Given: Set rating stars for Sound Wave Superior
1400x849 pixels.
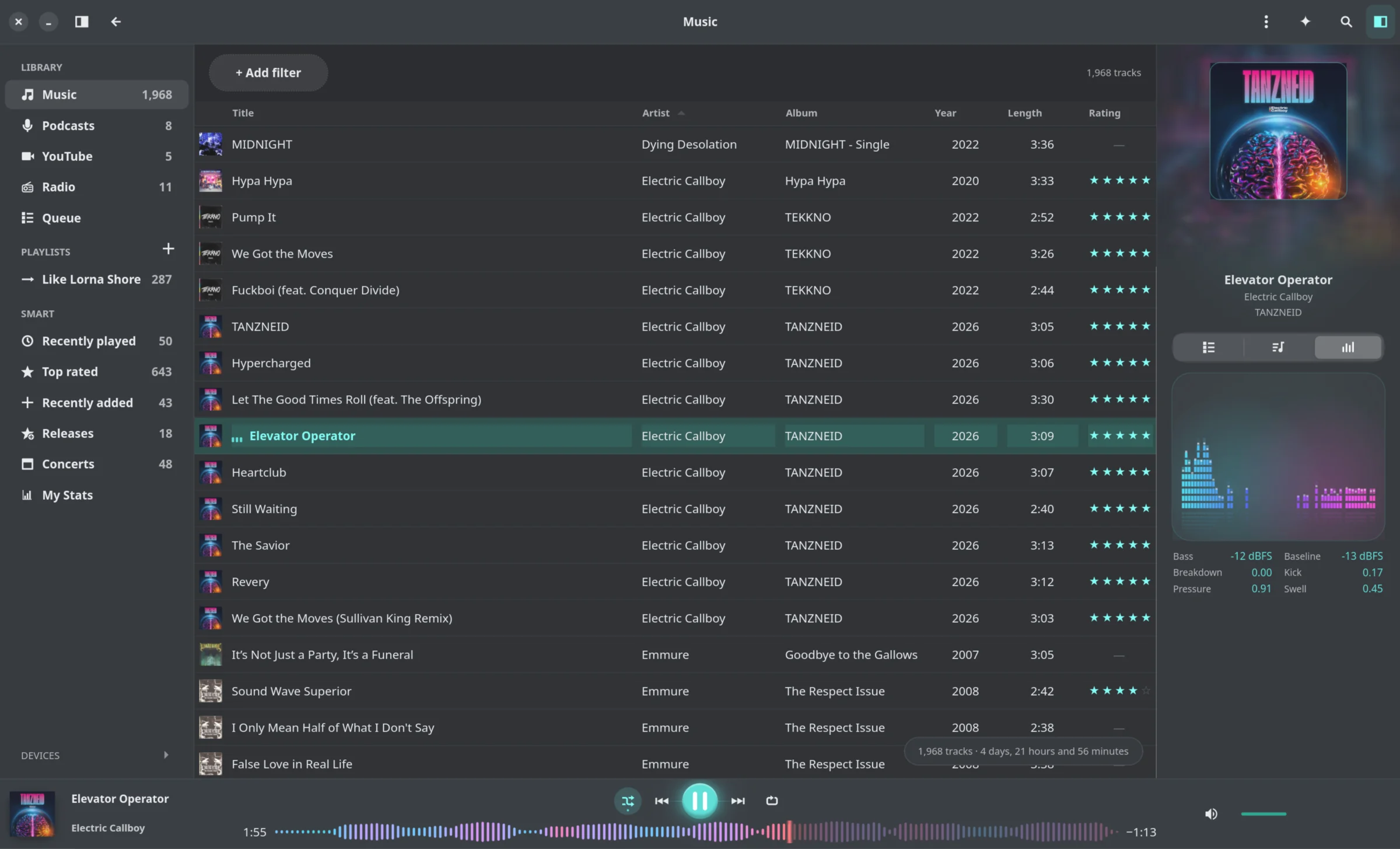Looking at the screenshot, I should (1119, 691).
